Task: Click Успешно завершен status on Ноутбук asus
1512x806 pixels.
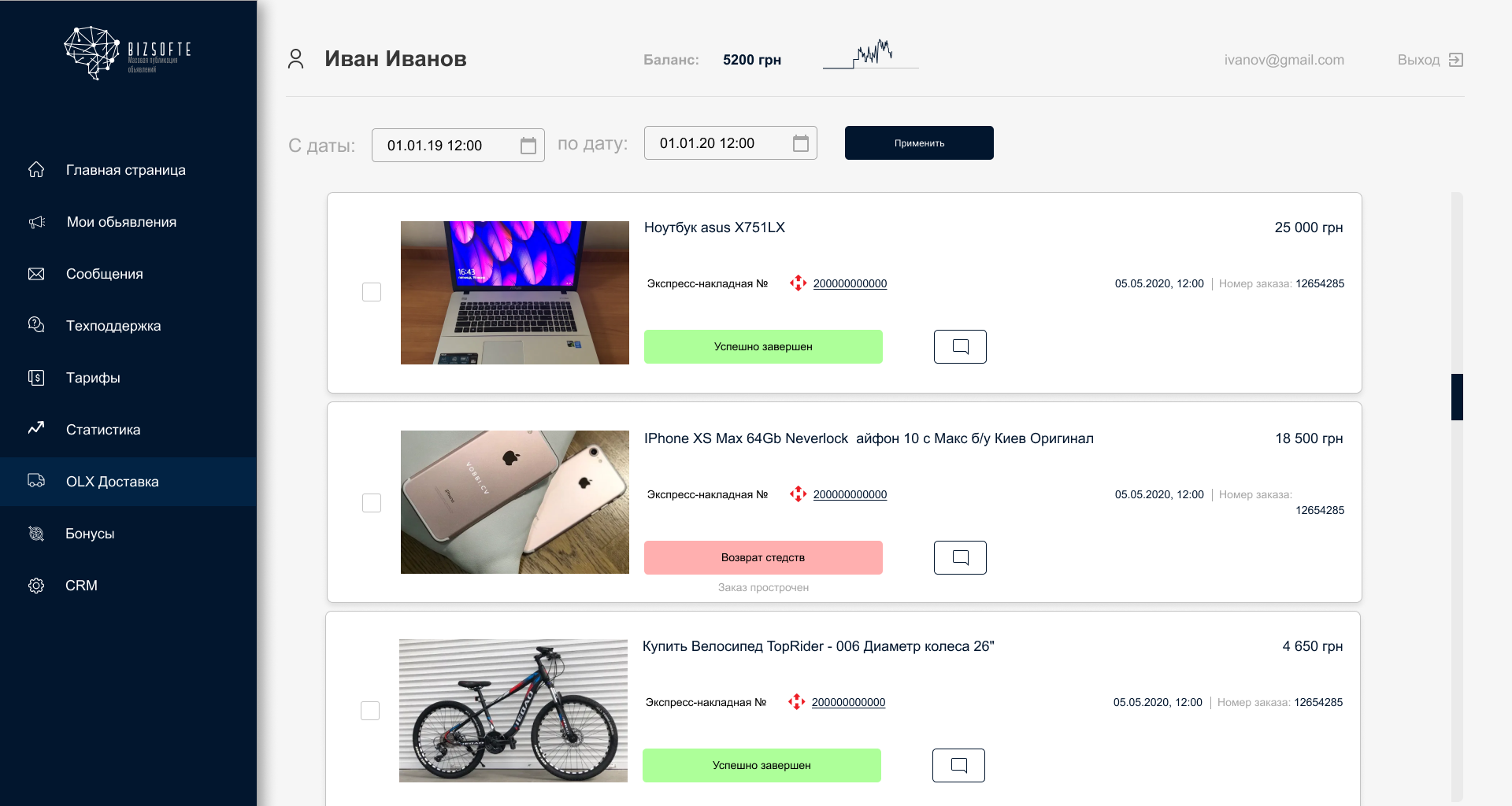Action: (x=763, y=346)
